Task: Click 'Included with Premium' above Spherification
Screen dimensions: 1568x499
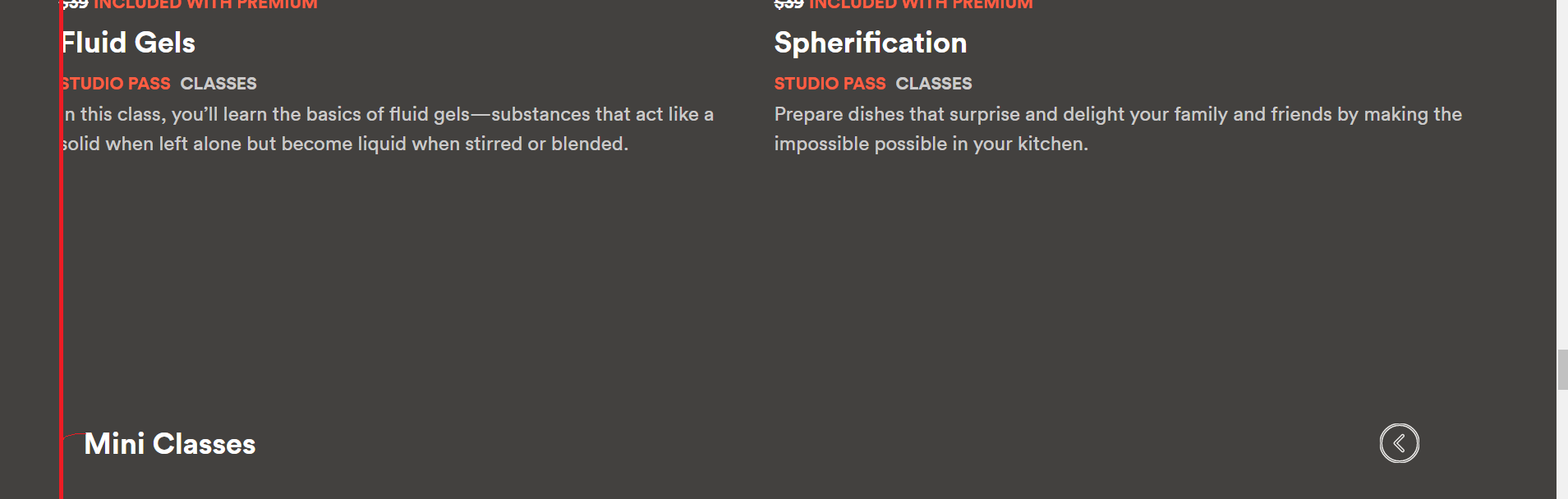Action: pyautogui.click(x=921, y=5)
